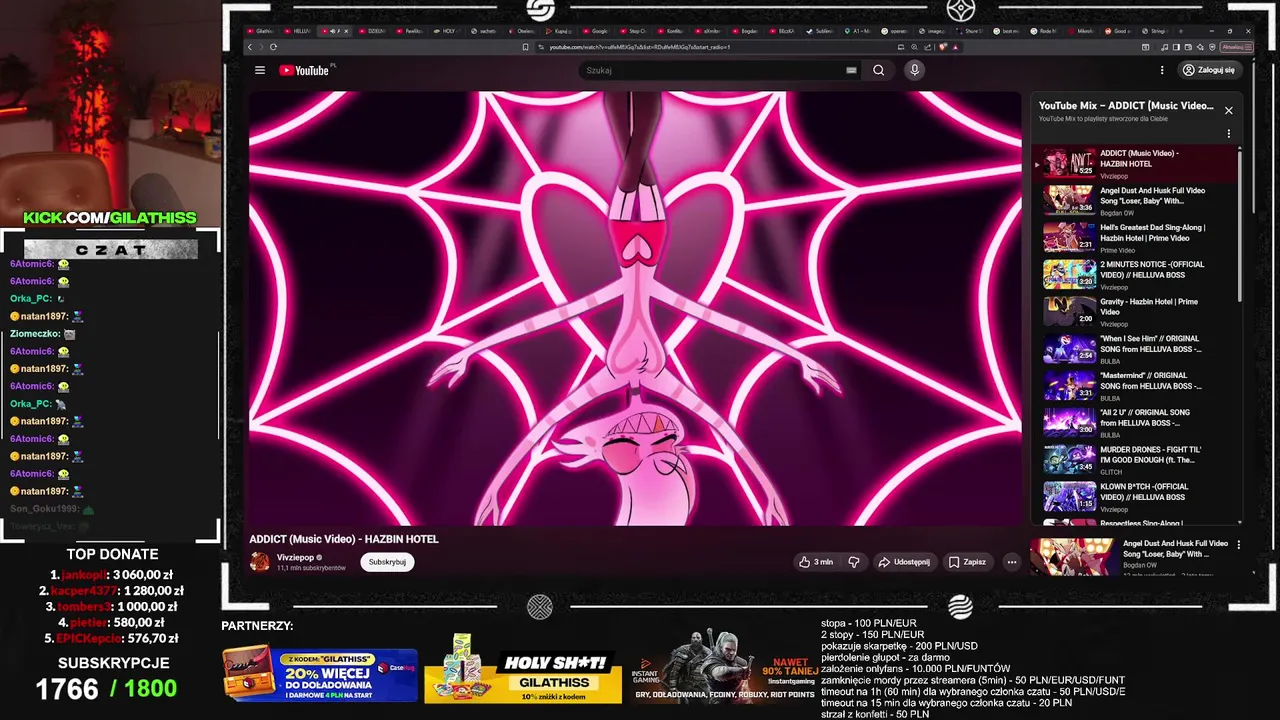Switch to the String browser tab
Viewport: 1280px width, 720px height.
click(1156, 31)
